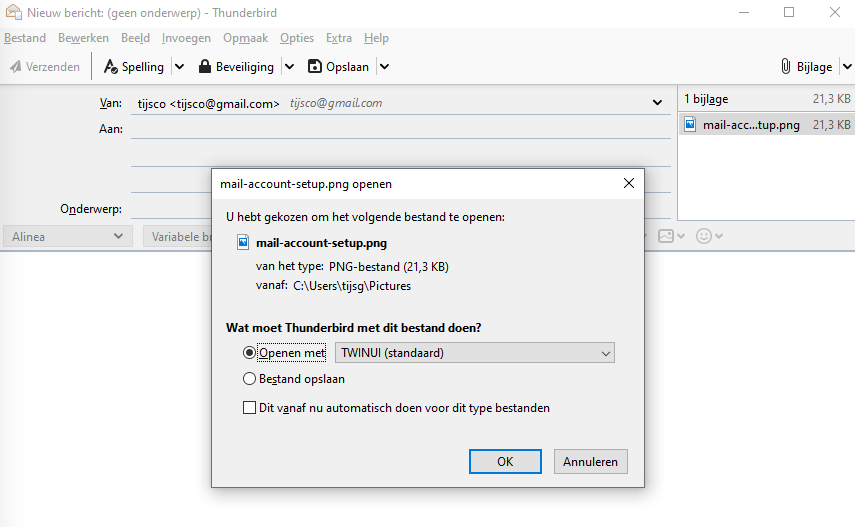This screenshot has width=855, height=527.
Task: Click the Beveiliging padlock icon
Action: (205, 67)
